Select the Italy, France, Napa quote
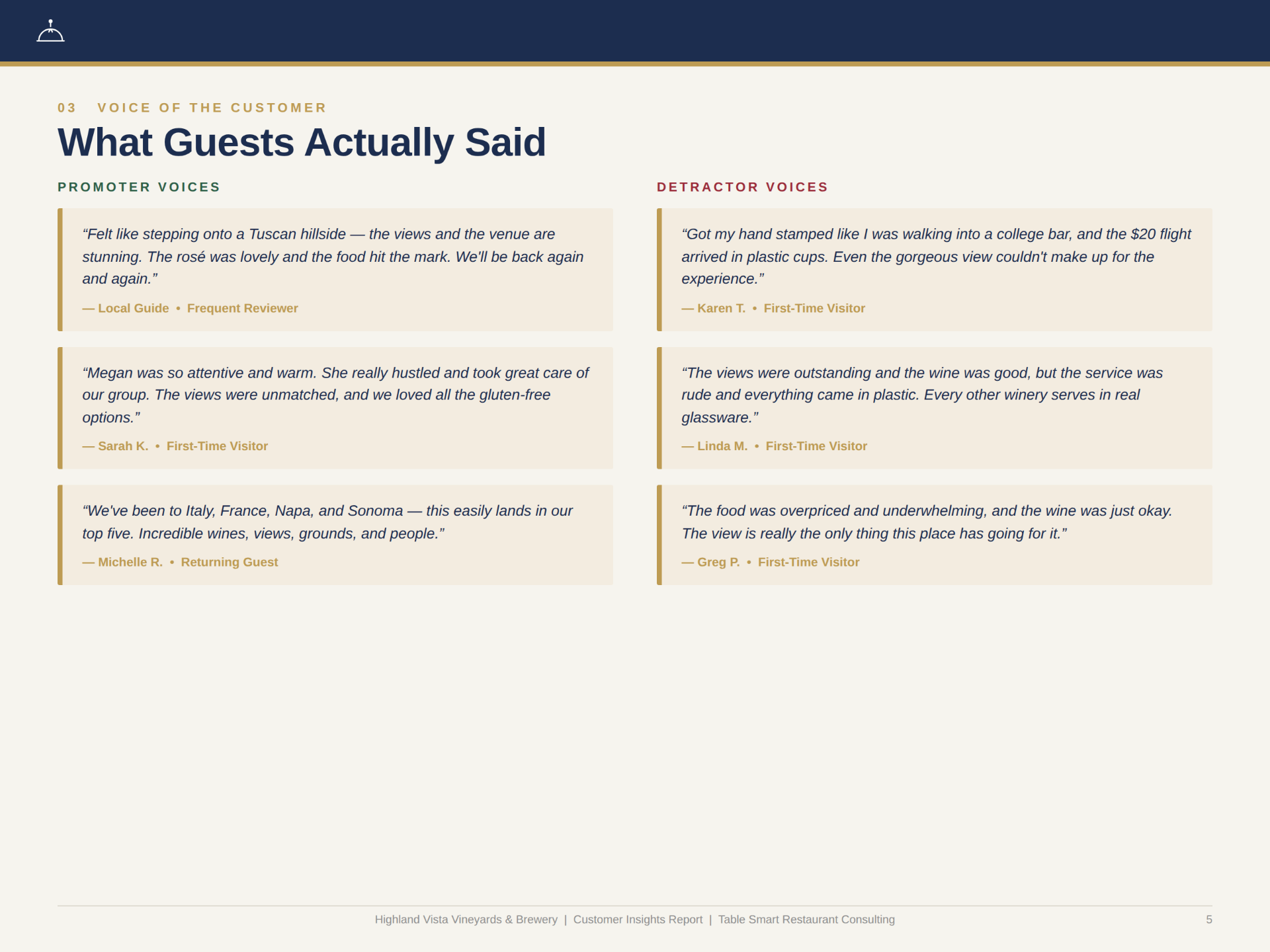Image resolution: width=1270 pixels, height=952 pixels. coord(327,522)
